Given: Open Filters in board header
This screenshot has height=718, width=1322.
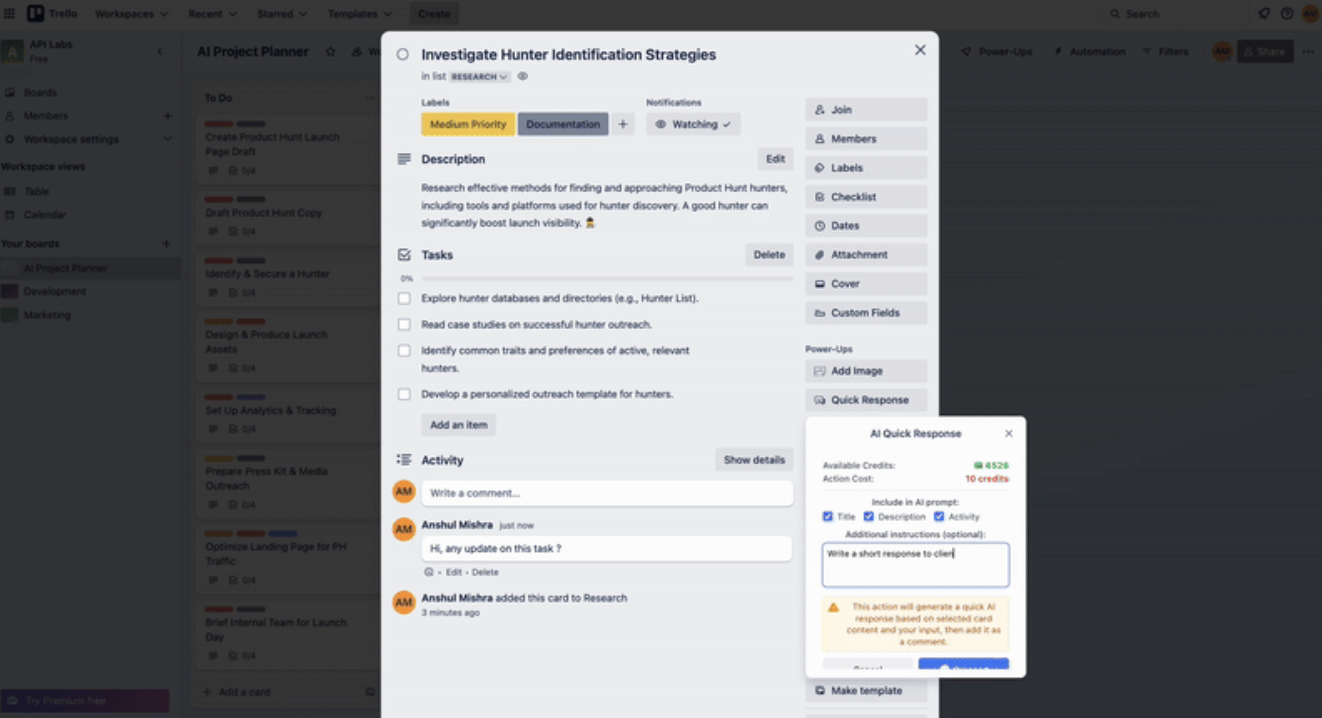Looking at the screenshot, I should pos(1166,51).
